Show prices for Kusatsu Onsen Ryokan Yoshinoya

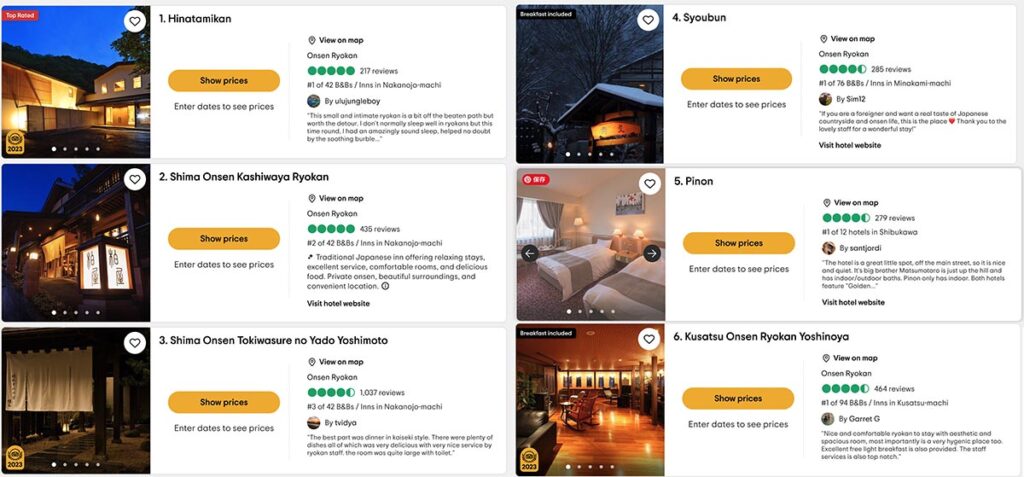pyautogui.click(x=738, y=398)
